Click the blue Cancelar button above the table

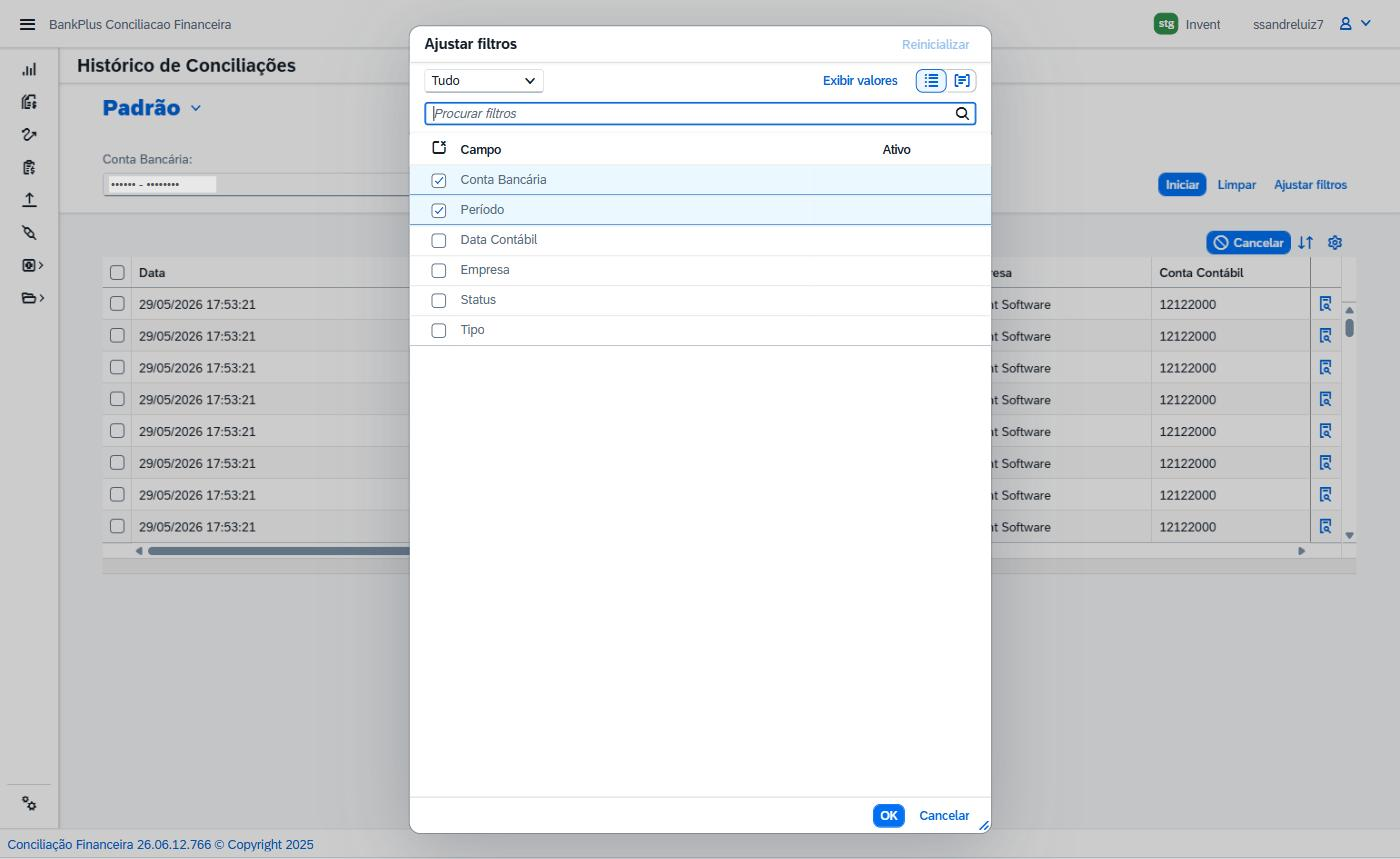(1248, 243)
